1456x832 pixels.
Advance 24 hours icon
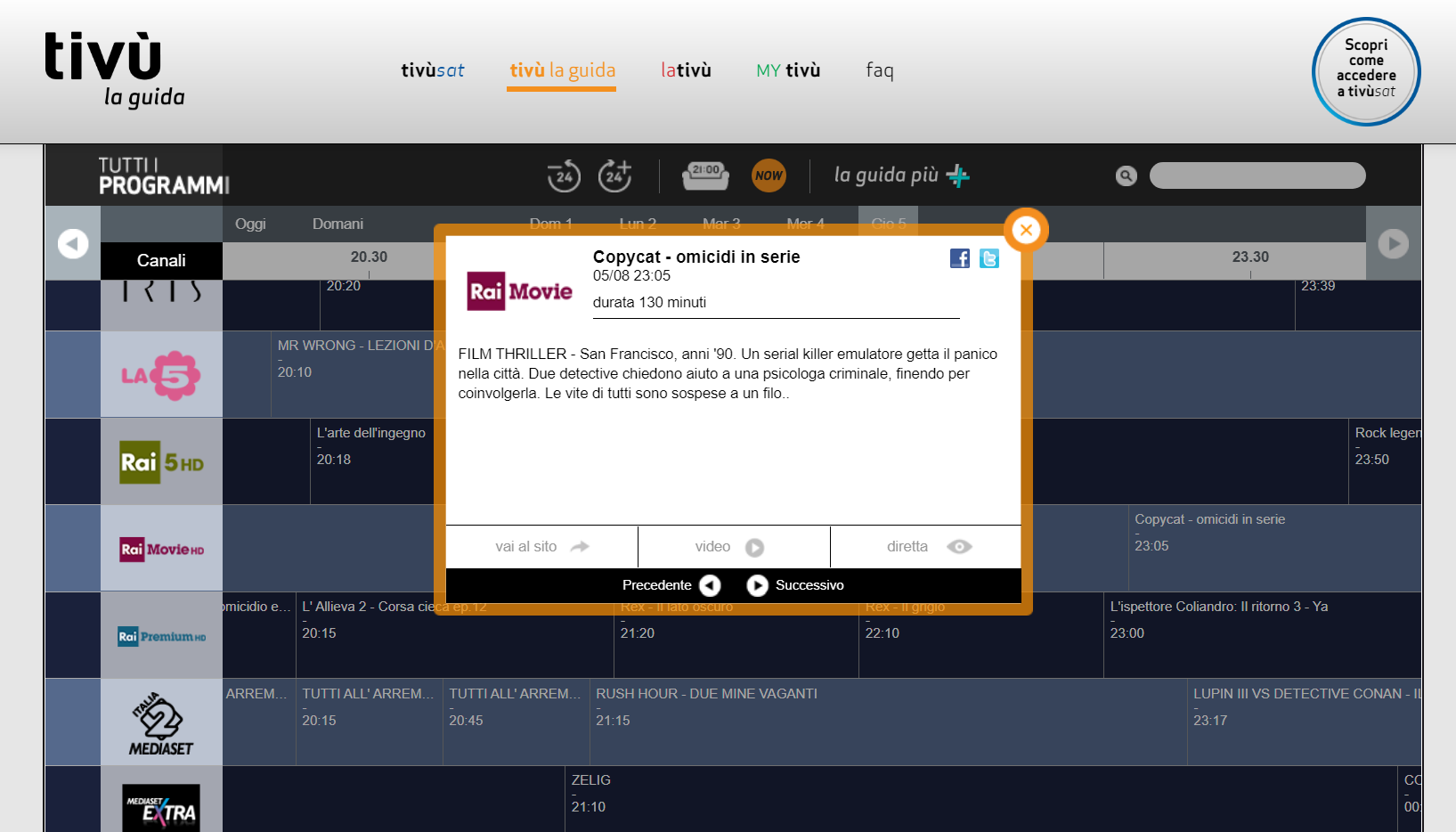click(x=614, y=175)
